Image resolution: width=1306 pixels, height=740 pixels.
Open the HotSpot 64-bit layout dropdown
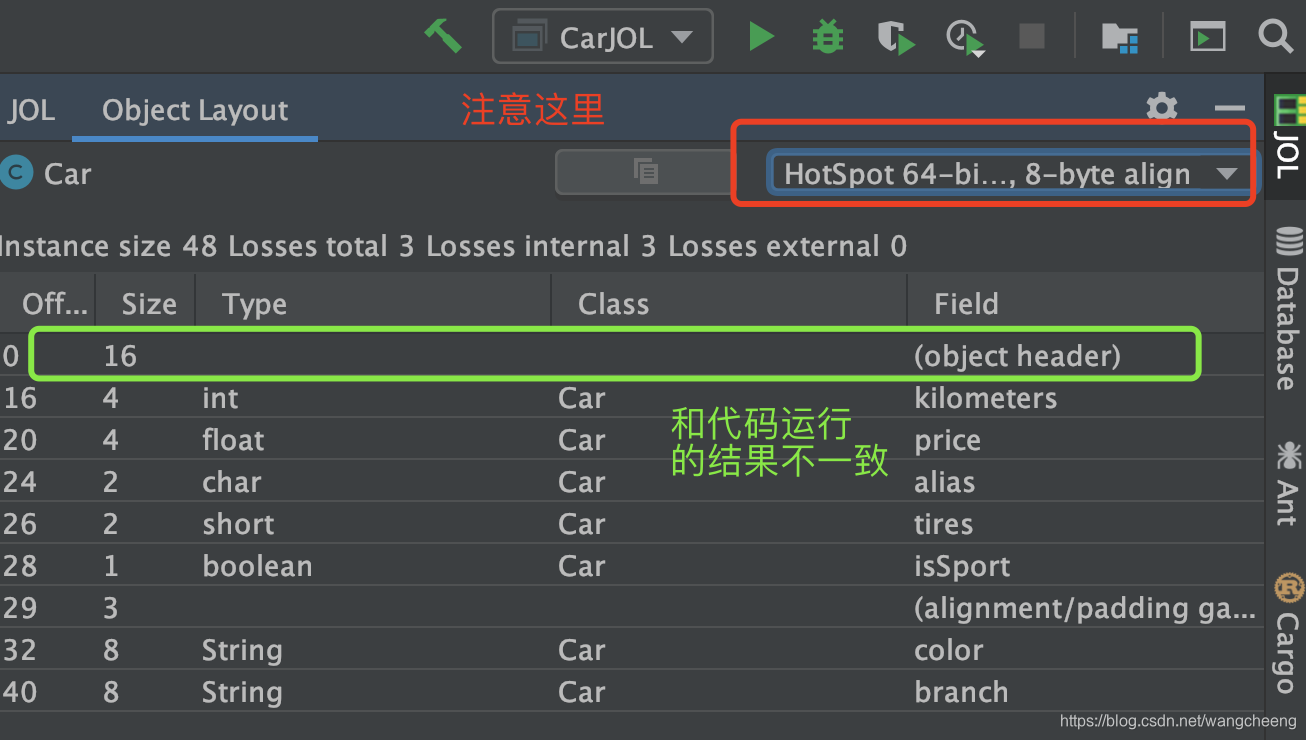(1010, 173)
